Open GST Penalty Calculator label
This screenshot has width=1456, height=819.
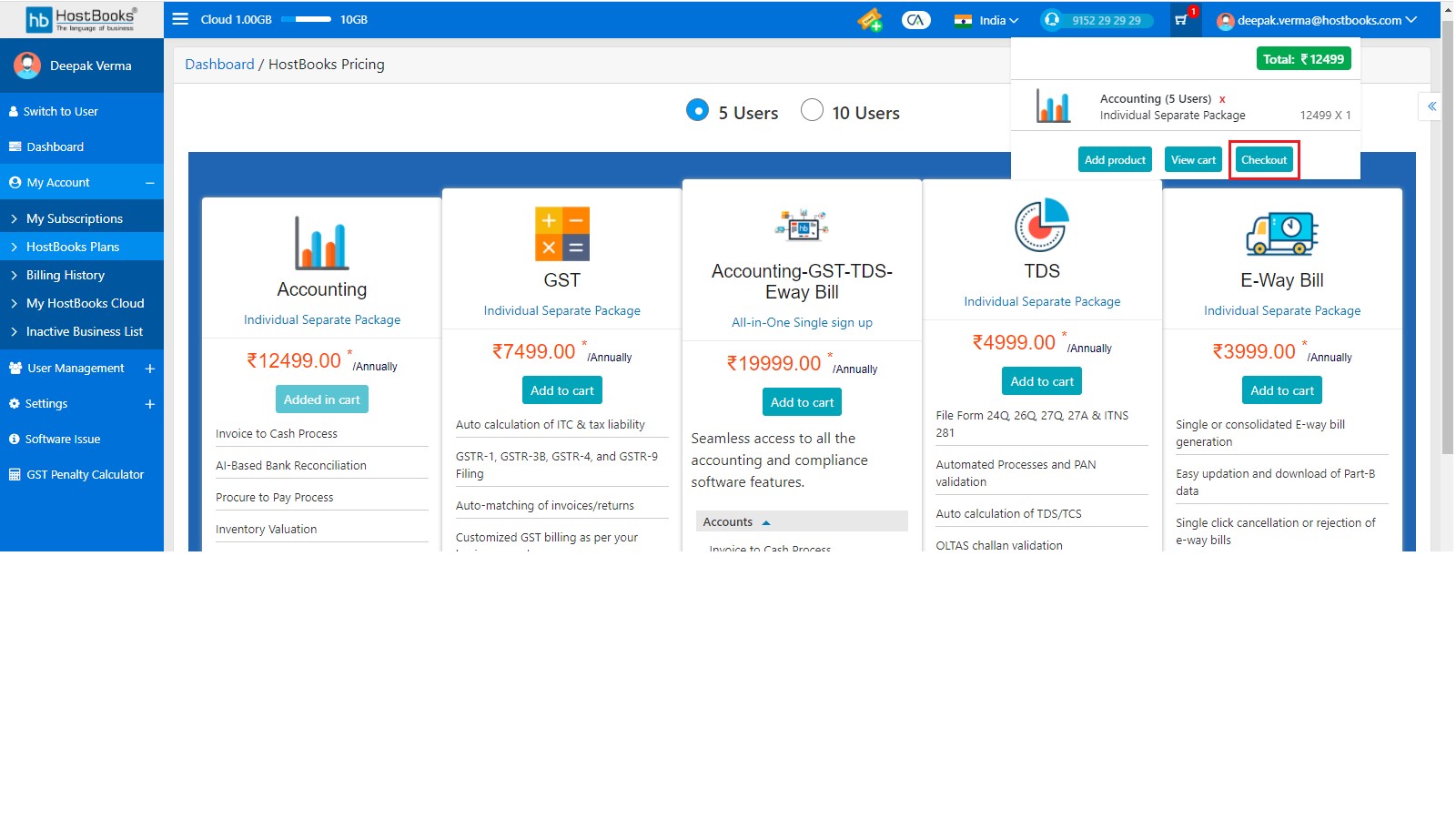(86, 475)
